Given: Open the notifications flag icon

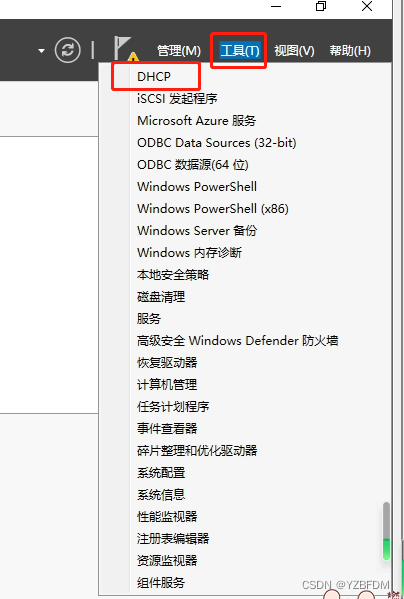Looking at the screenshot, I should click(x=123, y=47).
